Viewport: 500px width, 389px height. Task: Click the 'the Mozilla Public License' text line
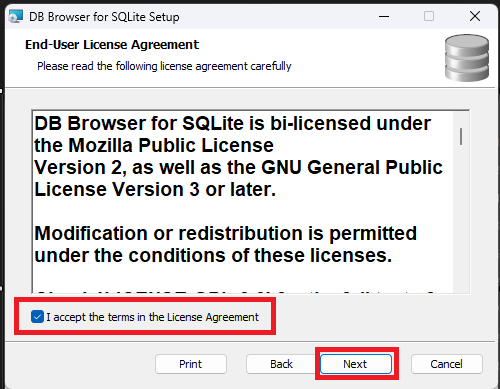click(154, 145)
